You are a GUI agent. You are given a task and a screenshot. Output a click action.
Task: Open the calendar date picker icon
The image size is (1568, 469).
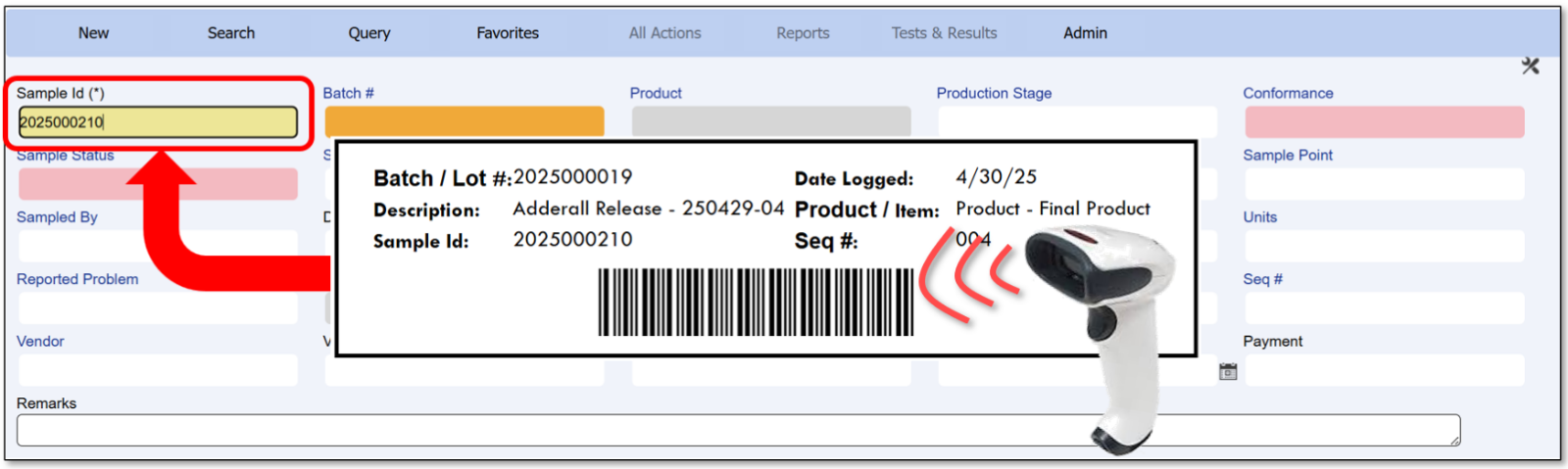[1228, 371]
